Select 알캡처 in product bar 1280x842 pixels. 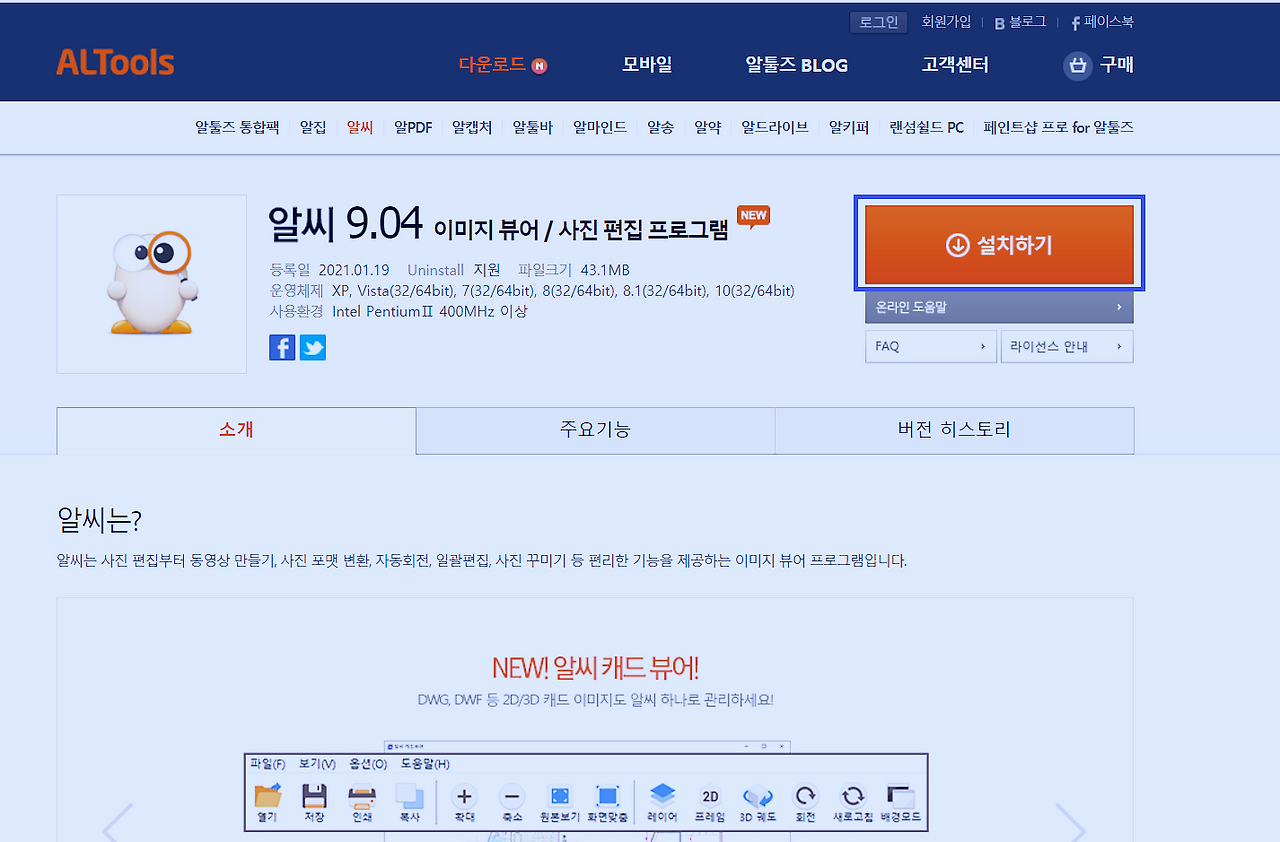click(x=472, y=128)
